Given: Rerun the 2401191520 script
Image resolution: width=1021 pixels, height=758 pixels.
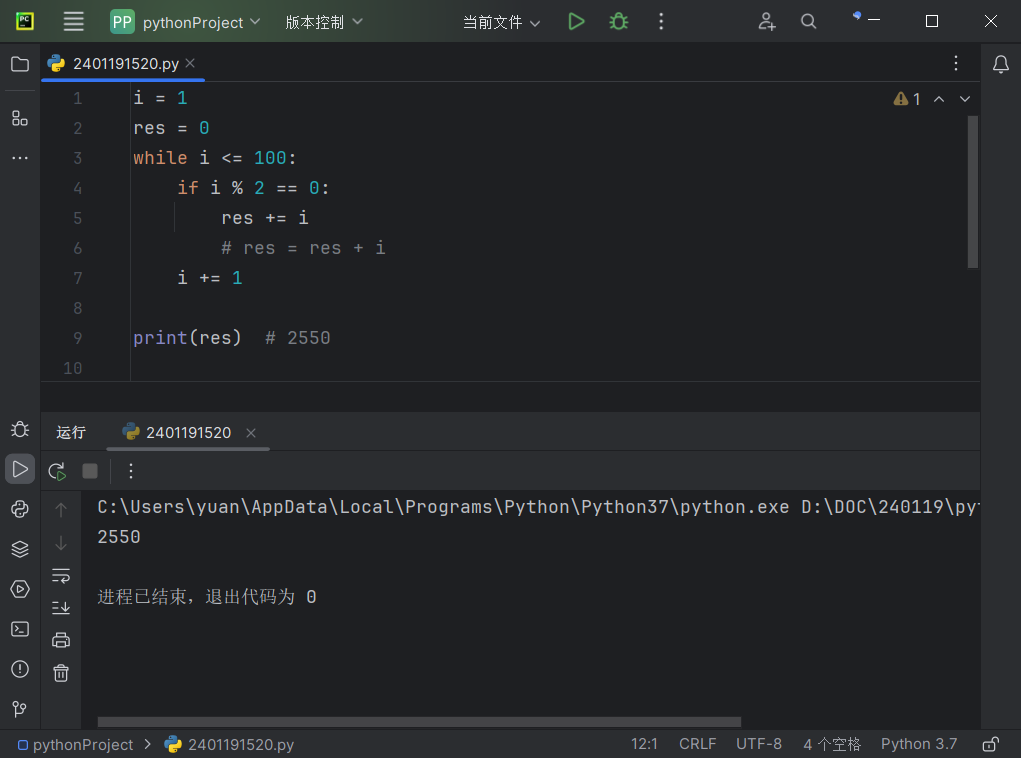Looking at the screenshot, I should point(57,471).
